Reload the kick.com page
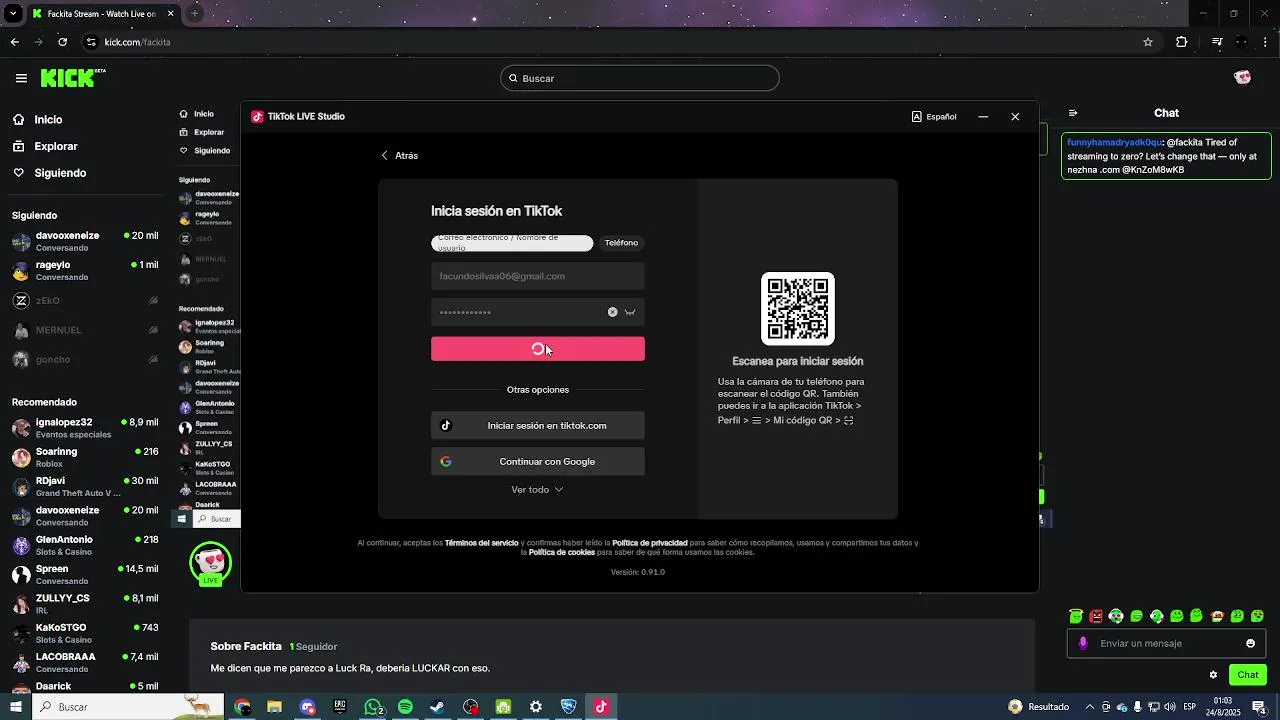The width and height of the screenshot is (1280, 720). (x=63, y=42)
